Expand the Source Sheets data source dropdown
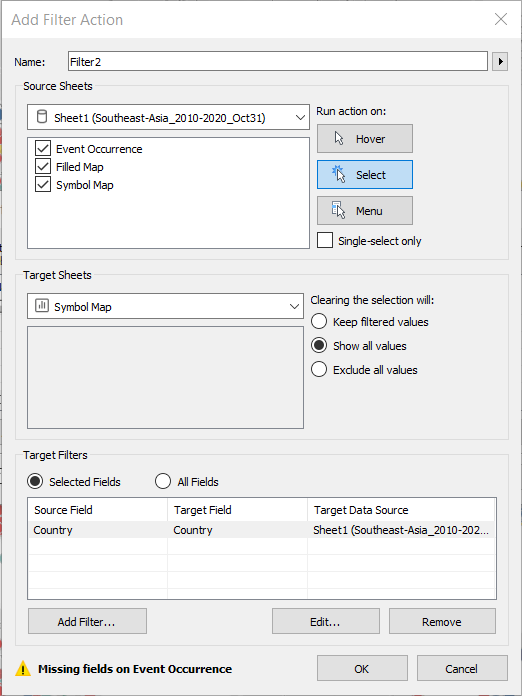This screenshot has height=696, width=522. click(x=168, y=117)
